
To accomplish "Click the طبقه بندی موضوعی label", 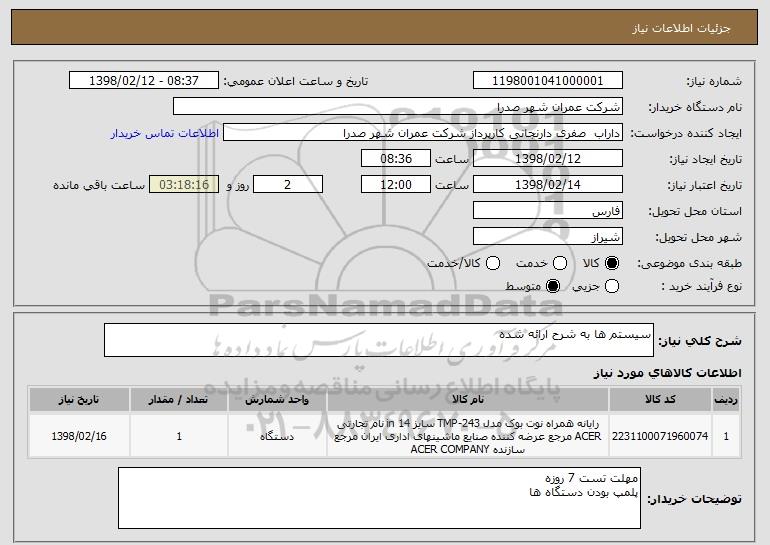I will point(689,264).
